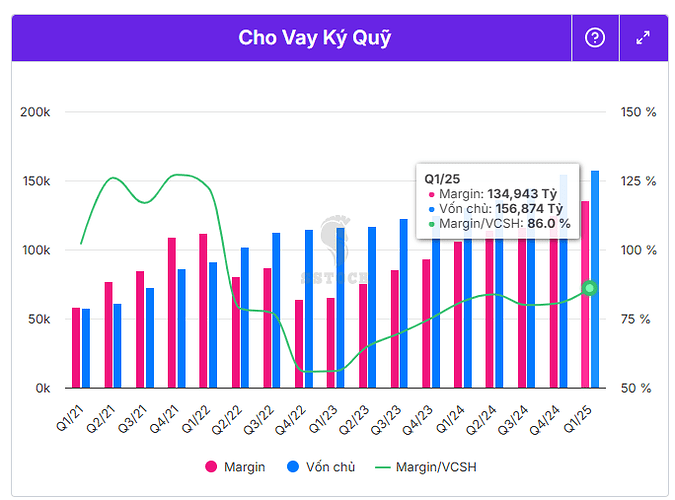Click the Cho Vay Ký Quỹ title

coord(314,38)
